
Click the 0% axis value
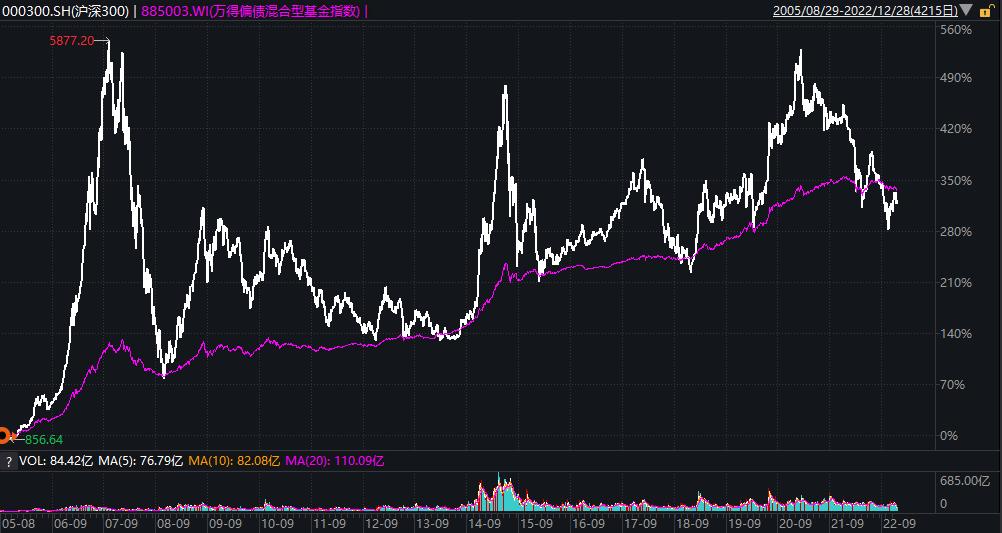tap(949, 436)
